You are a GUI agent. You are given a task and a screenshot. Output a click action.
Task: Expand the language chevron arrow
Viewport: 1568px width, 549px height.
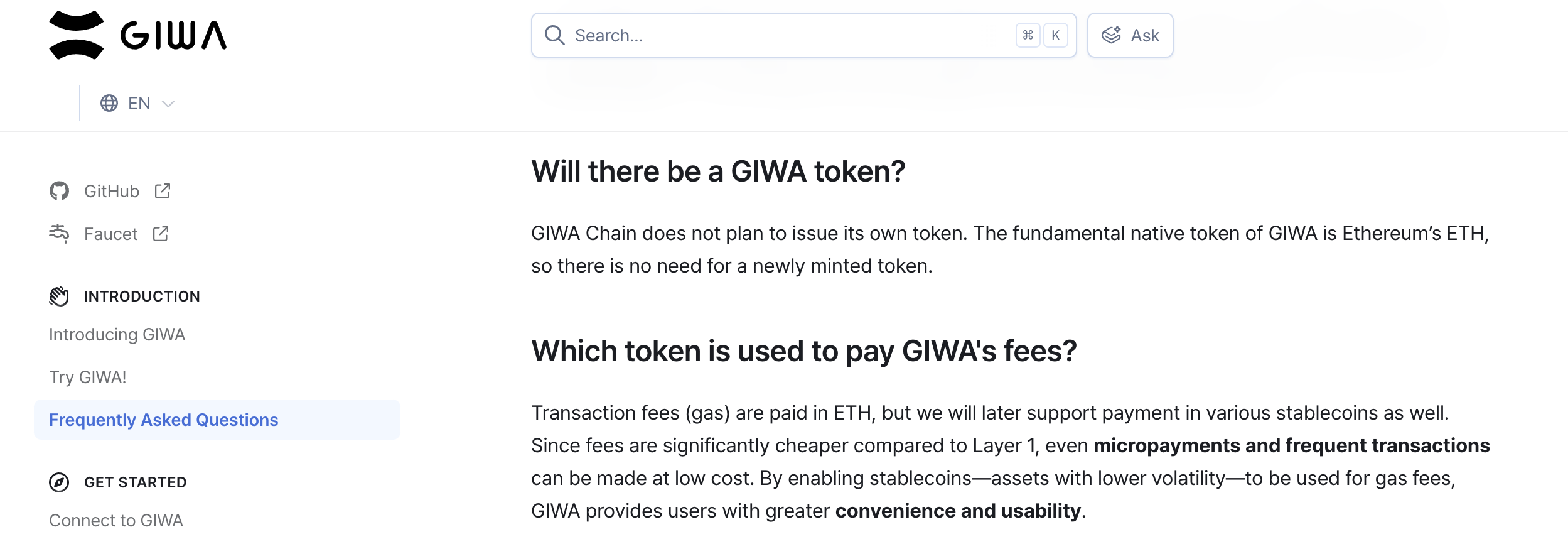pyautogui.click(x=168, y=104)
